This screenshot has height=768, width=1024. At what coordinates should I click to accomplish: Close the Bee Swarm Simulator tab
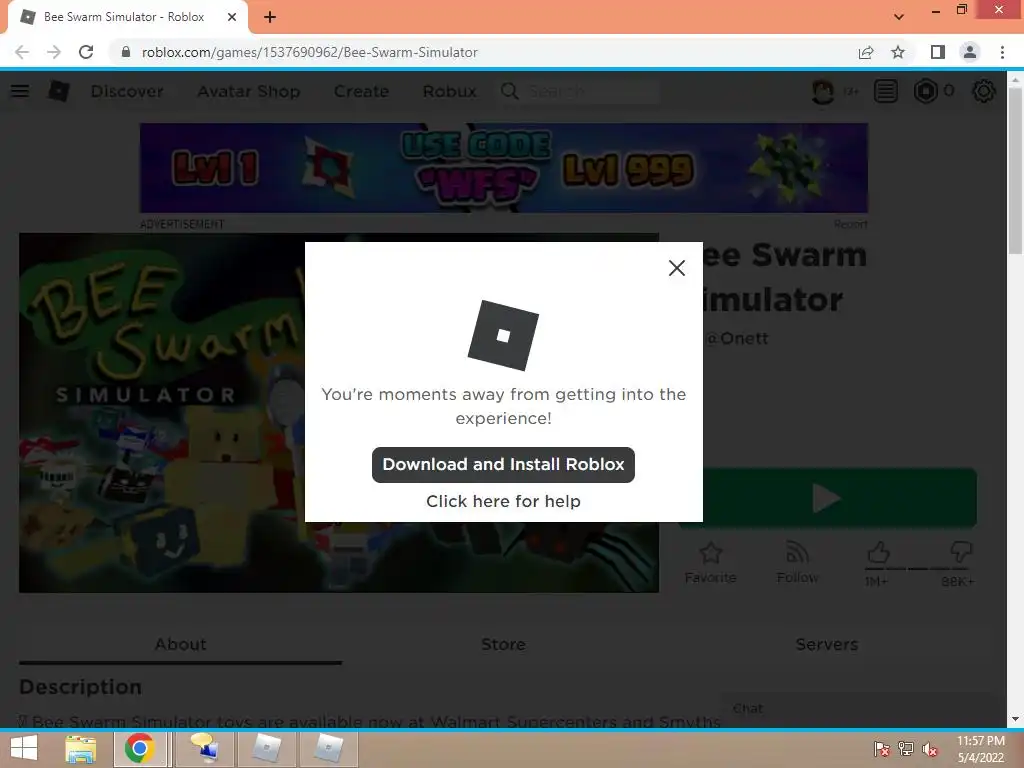pyautogui.click(x=232, y=17)
